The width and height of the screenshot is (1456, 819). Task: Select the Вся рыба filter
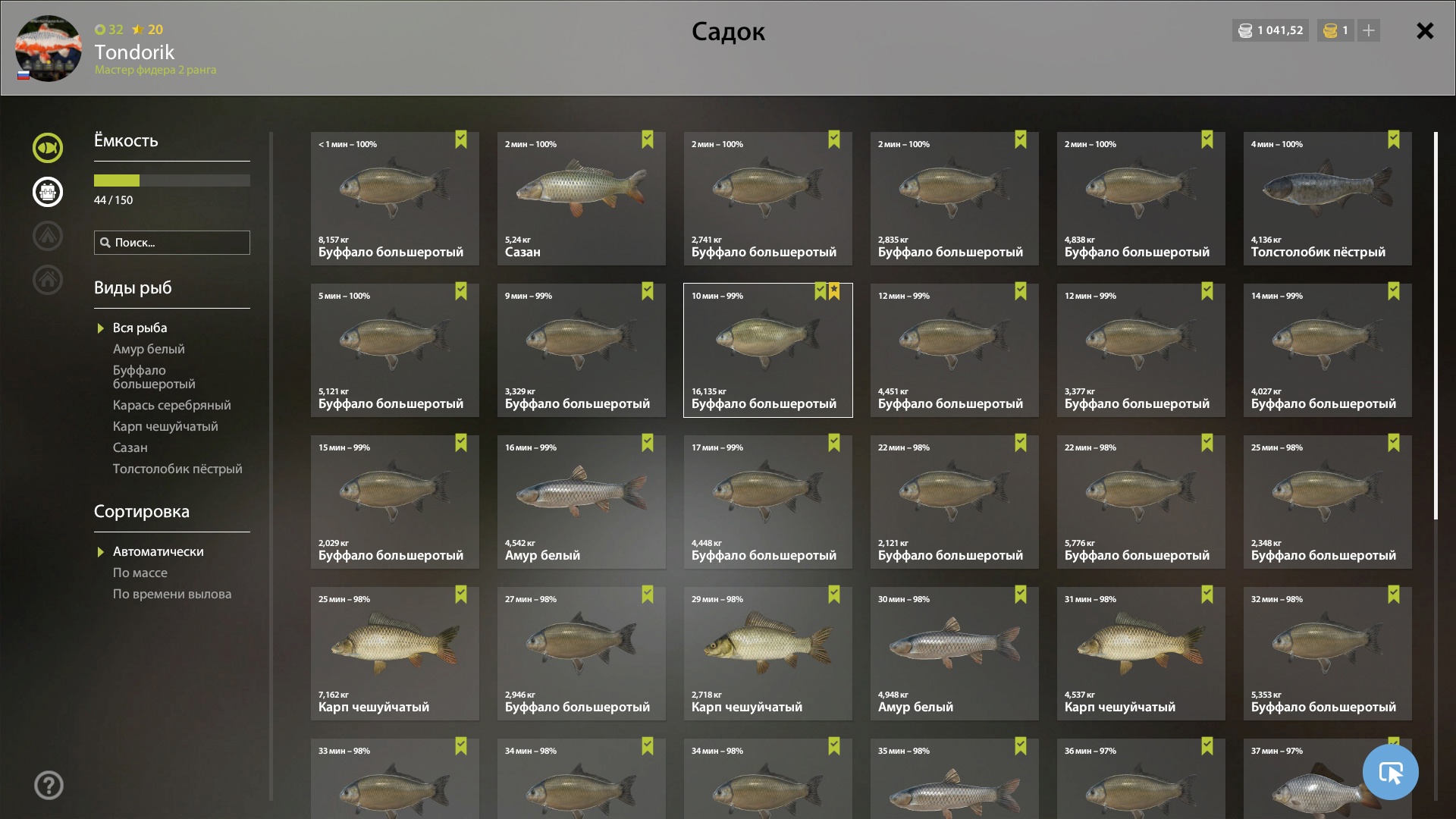140,328
